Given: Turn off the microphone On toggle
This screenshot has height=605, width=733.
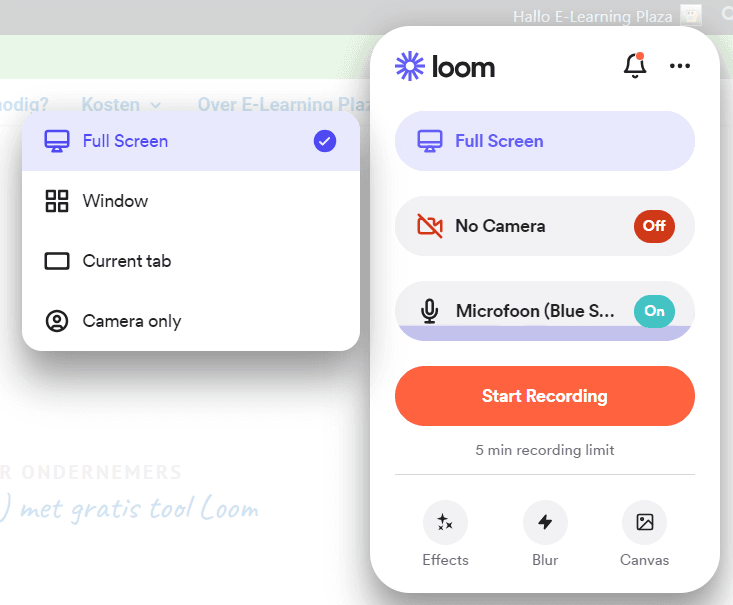Looking at the screenshot, I should pyautogui.click(x=654, y=311).
